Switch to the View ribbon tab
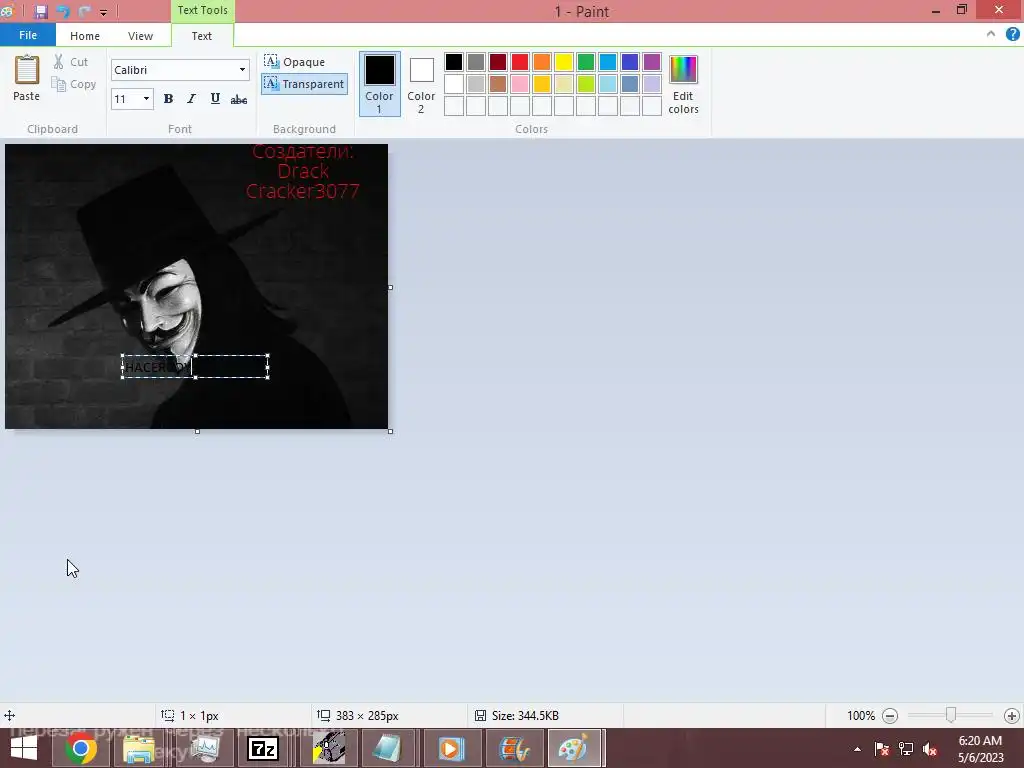Screen dimensions: 1024x768 140,36
